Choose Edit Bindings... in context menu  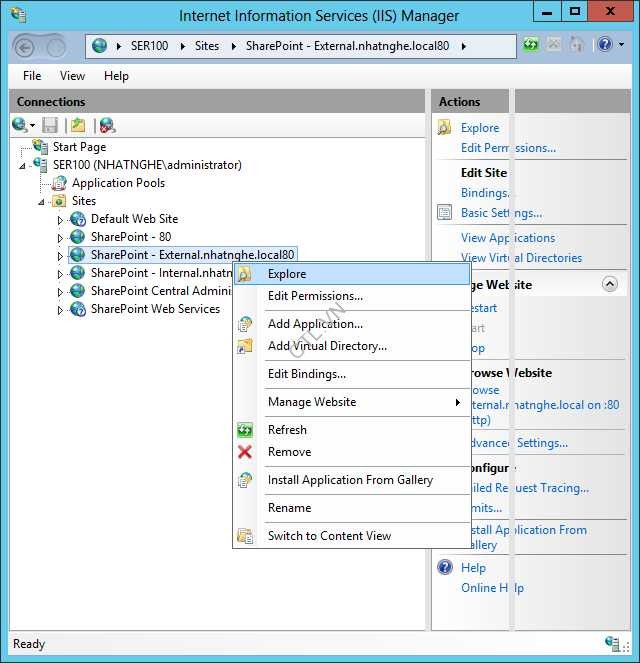click(352, 374)
